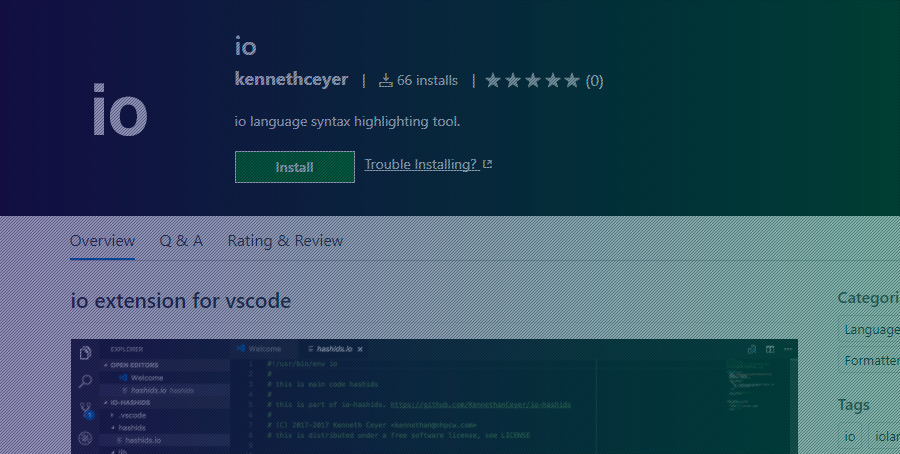The height and width of the screenshot is (454, 900).
Task: Click the (0) review count
Action: (594, 81)
